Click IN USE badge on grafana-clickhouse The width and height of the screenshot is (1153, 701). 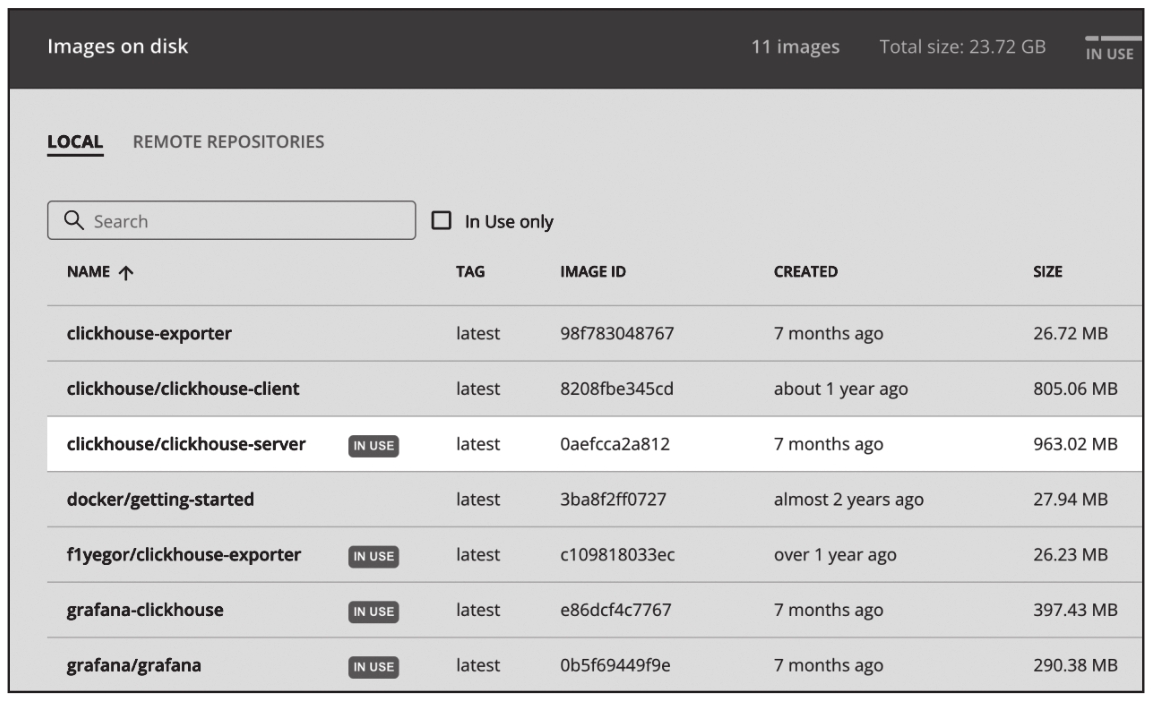click(374, 611)
